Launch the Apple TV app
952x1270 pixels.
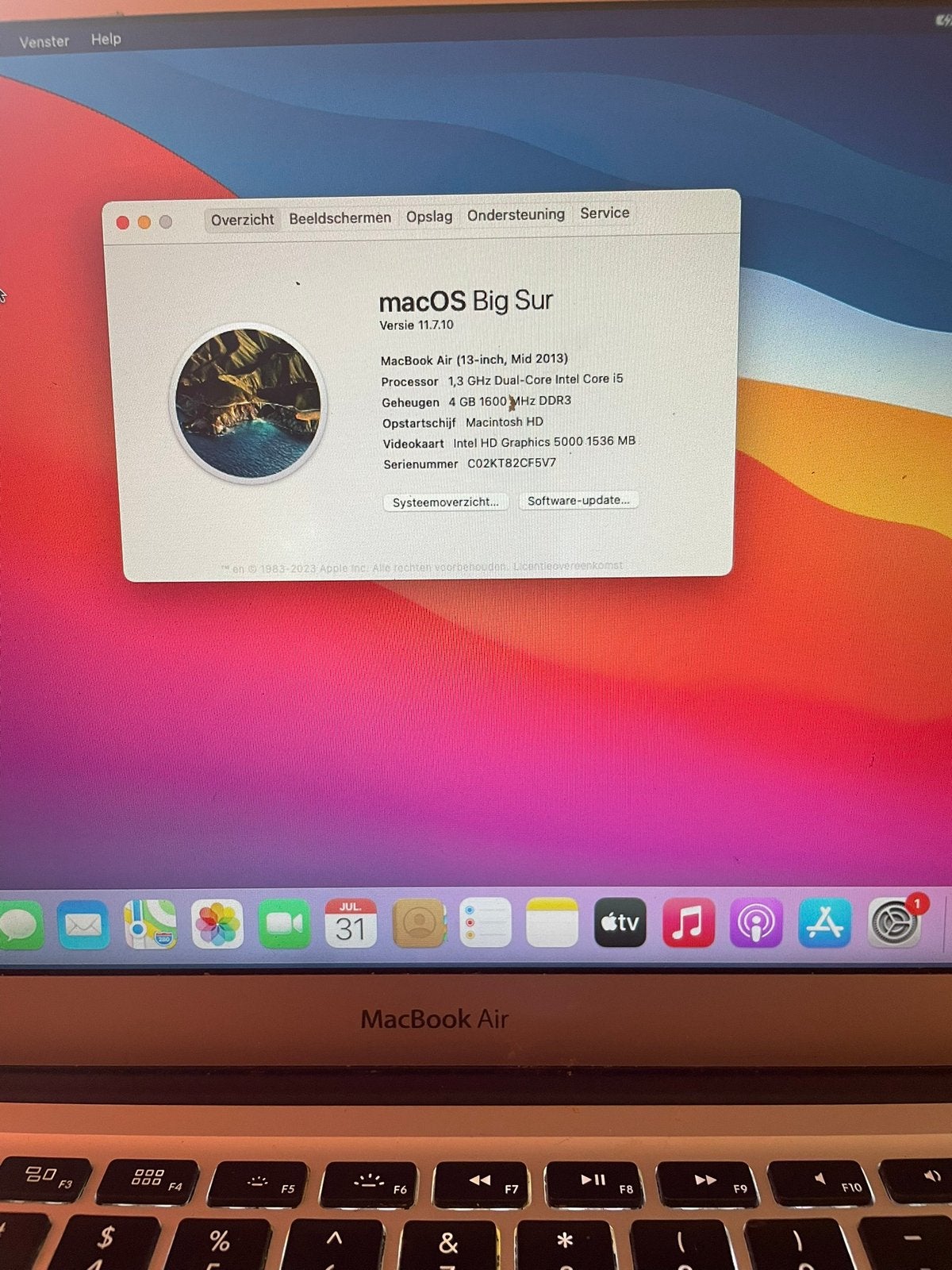click(x=620, y=922)
